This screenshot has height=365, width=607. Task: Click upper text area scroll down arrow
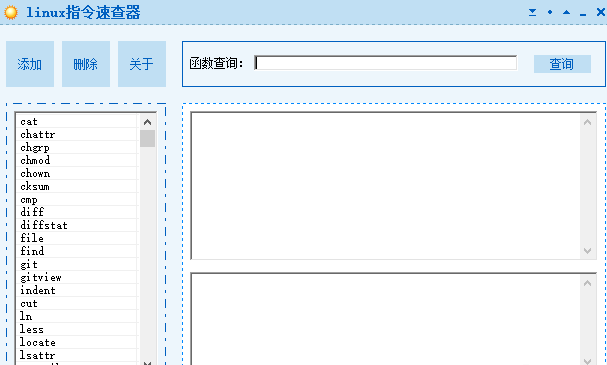click(587, 251)
